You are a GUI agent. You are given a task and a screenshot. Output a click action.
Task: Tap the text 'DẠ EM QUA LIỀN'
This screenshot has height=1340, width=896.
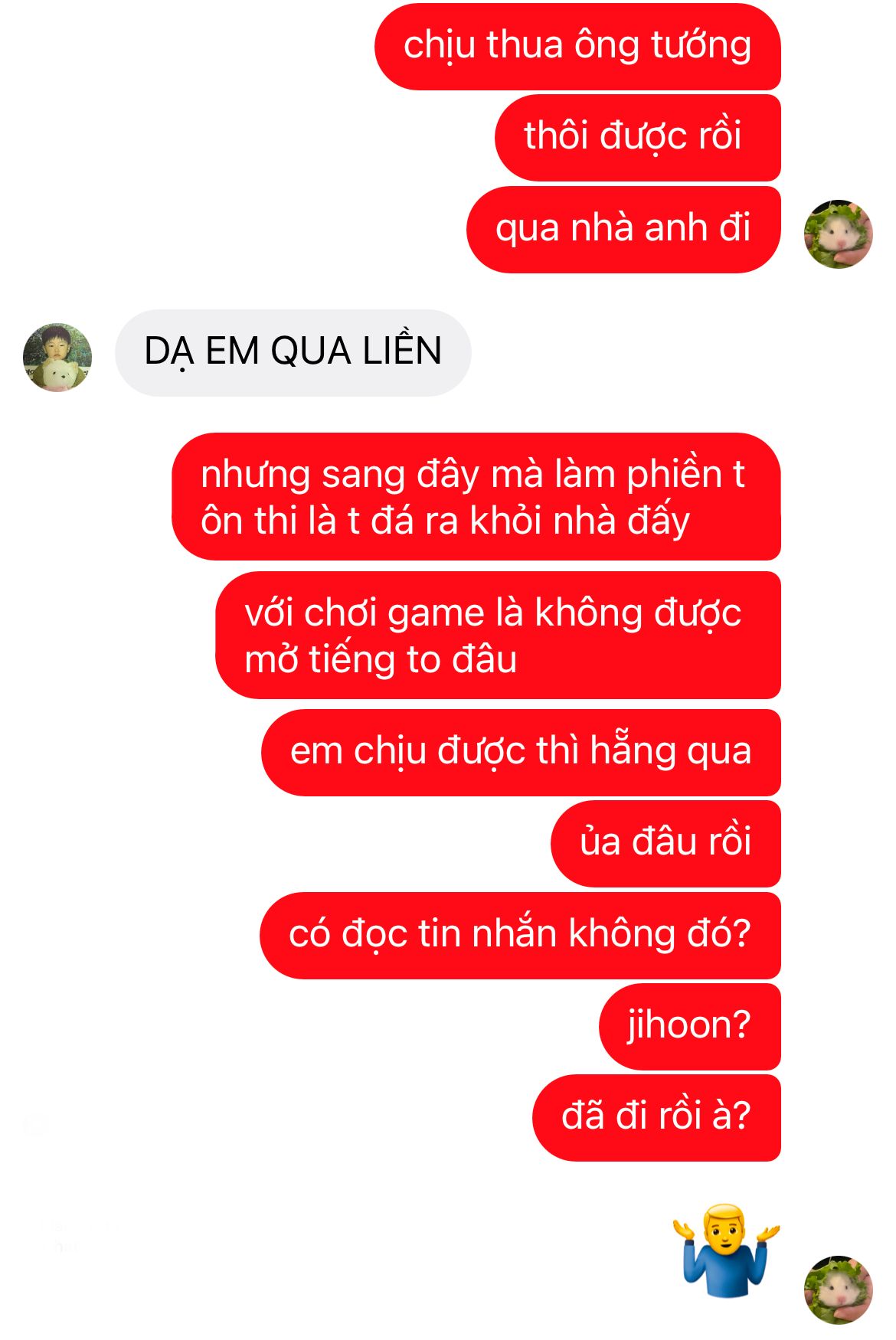point(293,351)
